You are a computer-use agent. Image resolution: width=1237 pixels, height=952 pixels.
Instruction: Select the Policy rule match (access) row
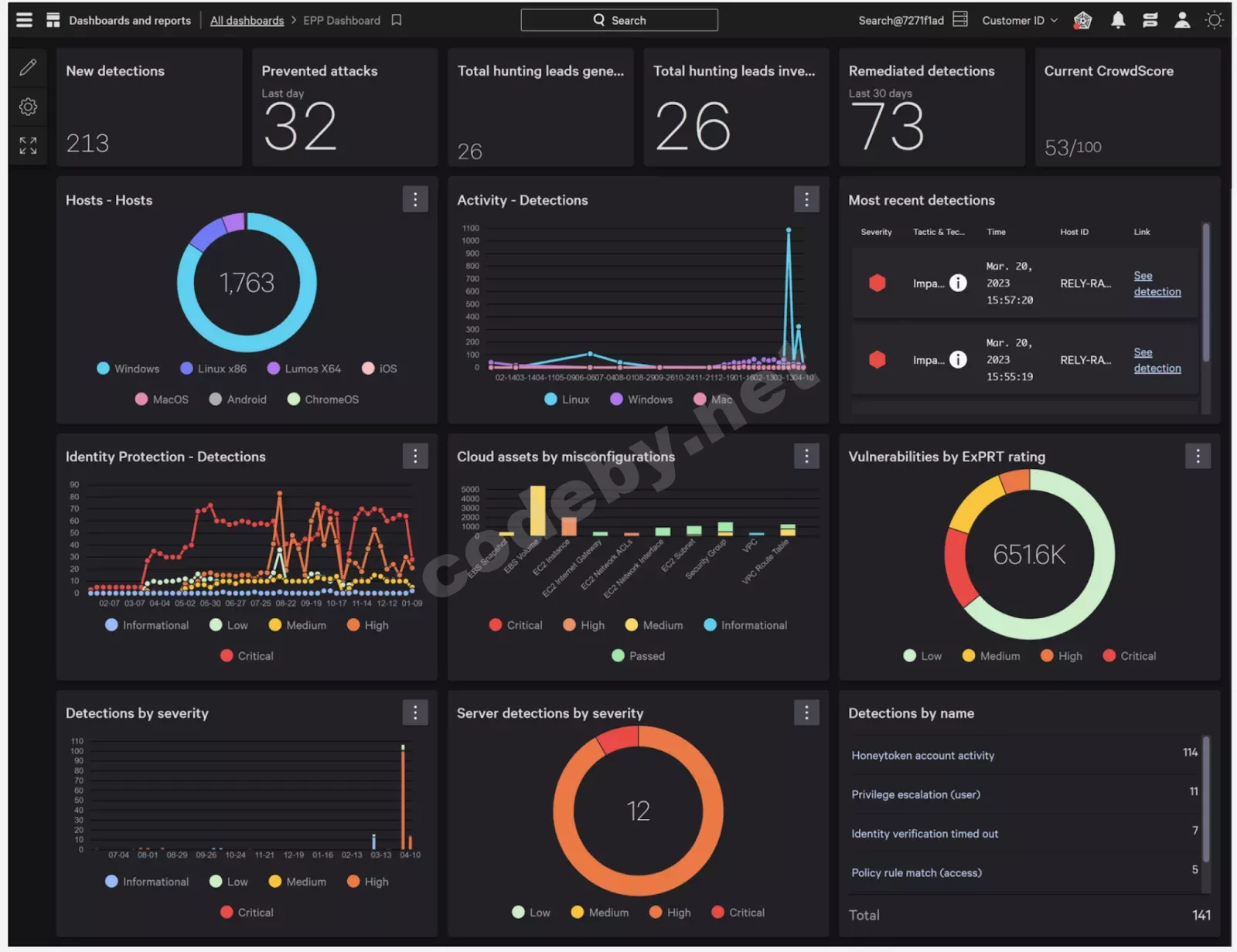point(1024,872)
